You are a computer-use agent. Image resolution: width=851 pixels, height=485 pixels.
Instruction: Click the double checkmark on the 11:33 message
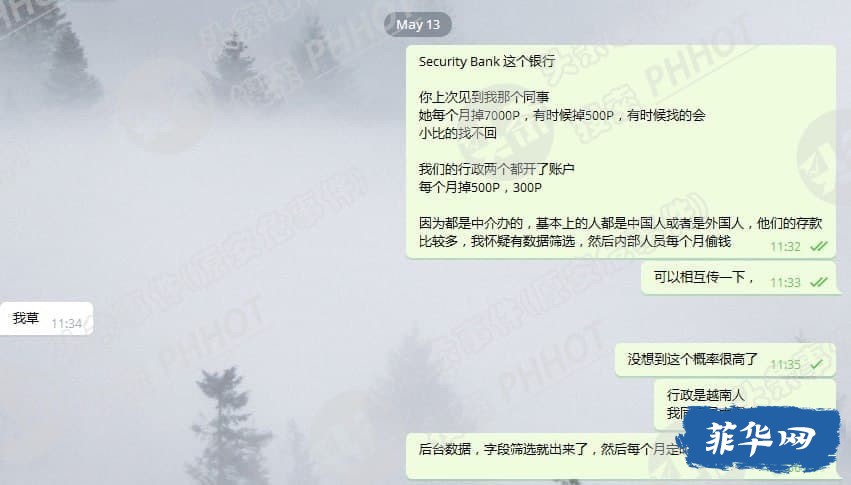point(818,282)
